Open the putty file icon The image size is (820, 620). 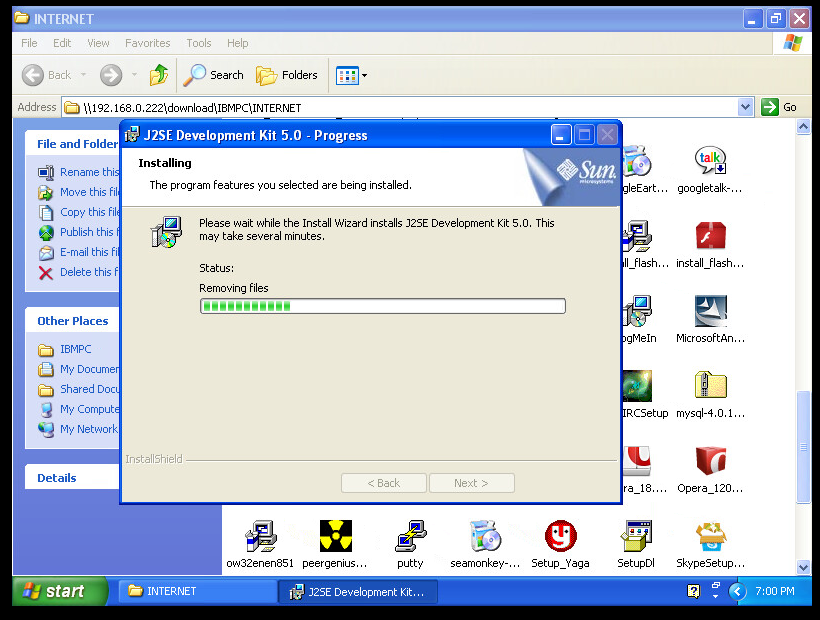(x=410, y=537)
